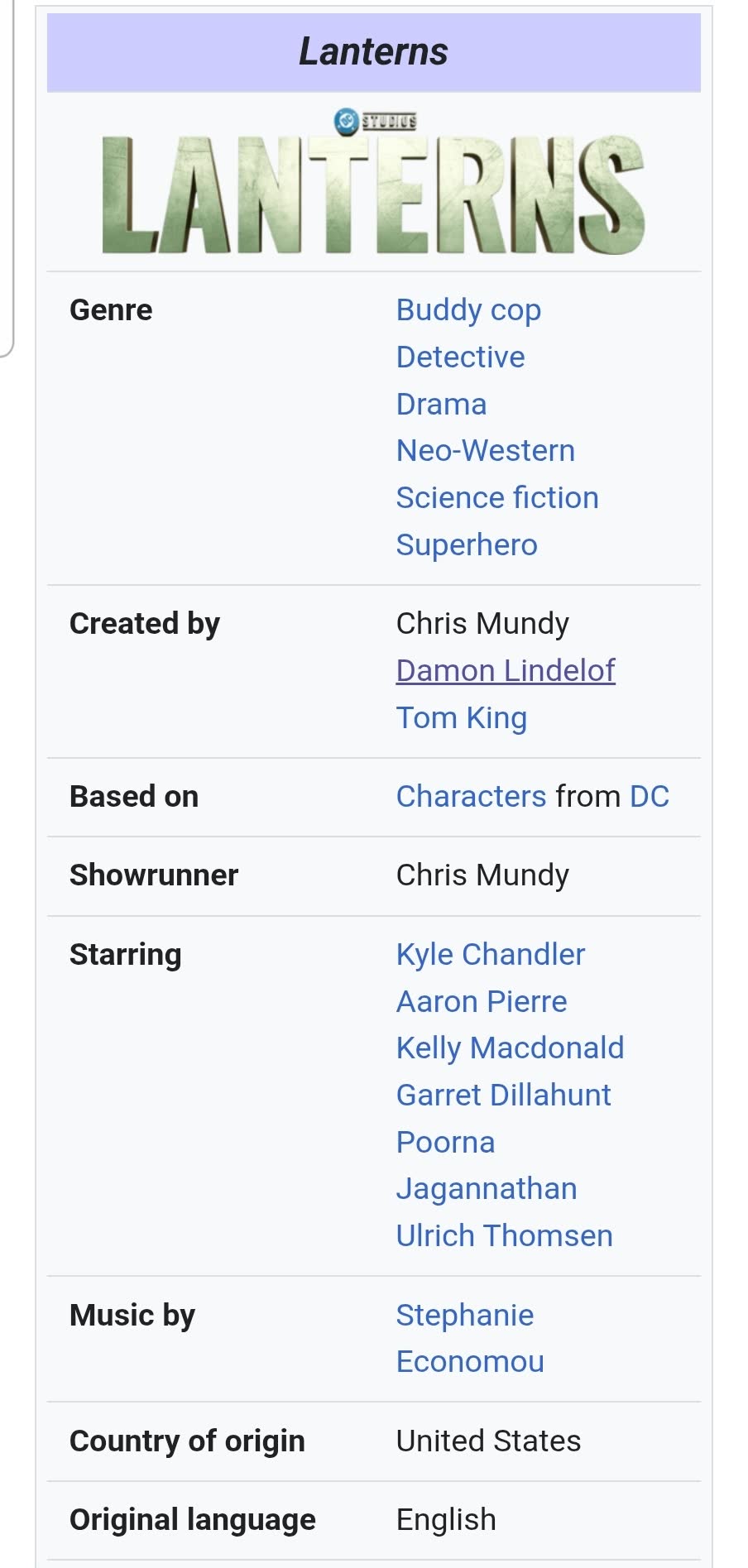Click the Ulrich Thomsen link

click(x=504, y=1236)
